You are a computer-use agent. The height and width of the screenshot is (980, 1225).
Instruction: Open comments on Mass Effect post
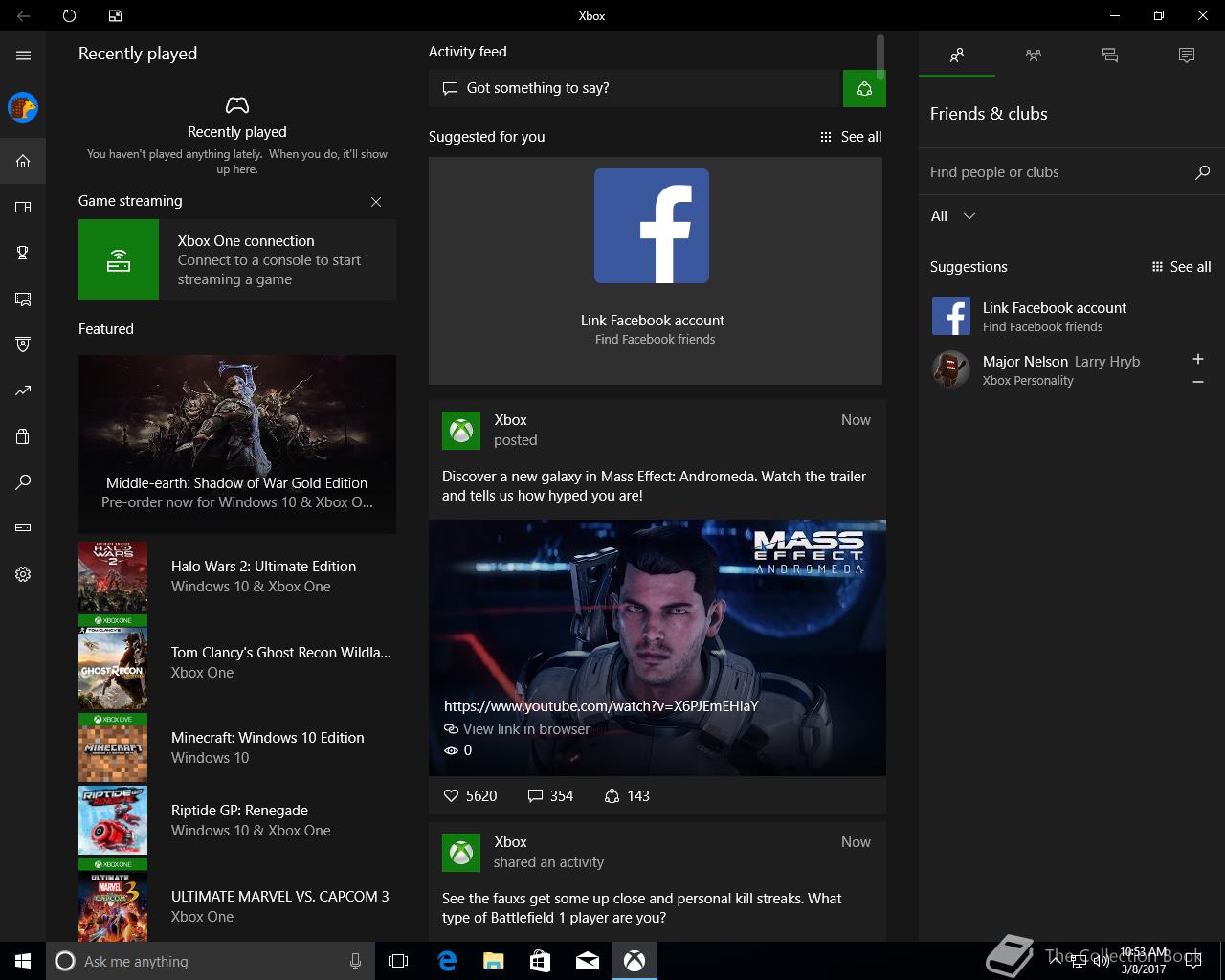tap(550, 795)
